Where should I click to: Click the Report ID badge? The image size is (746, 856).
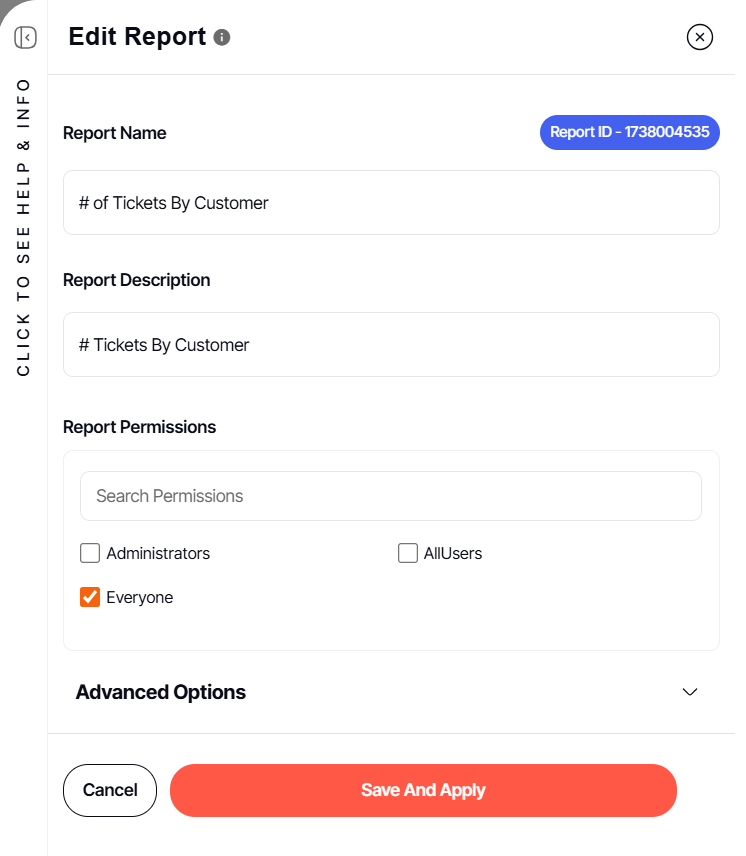pyautogui.click(x=629, y=132)
